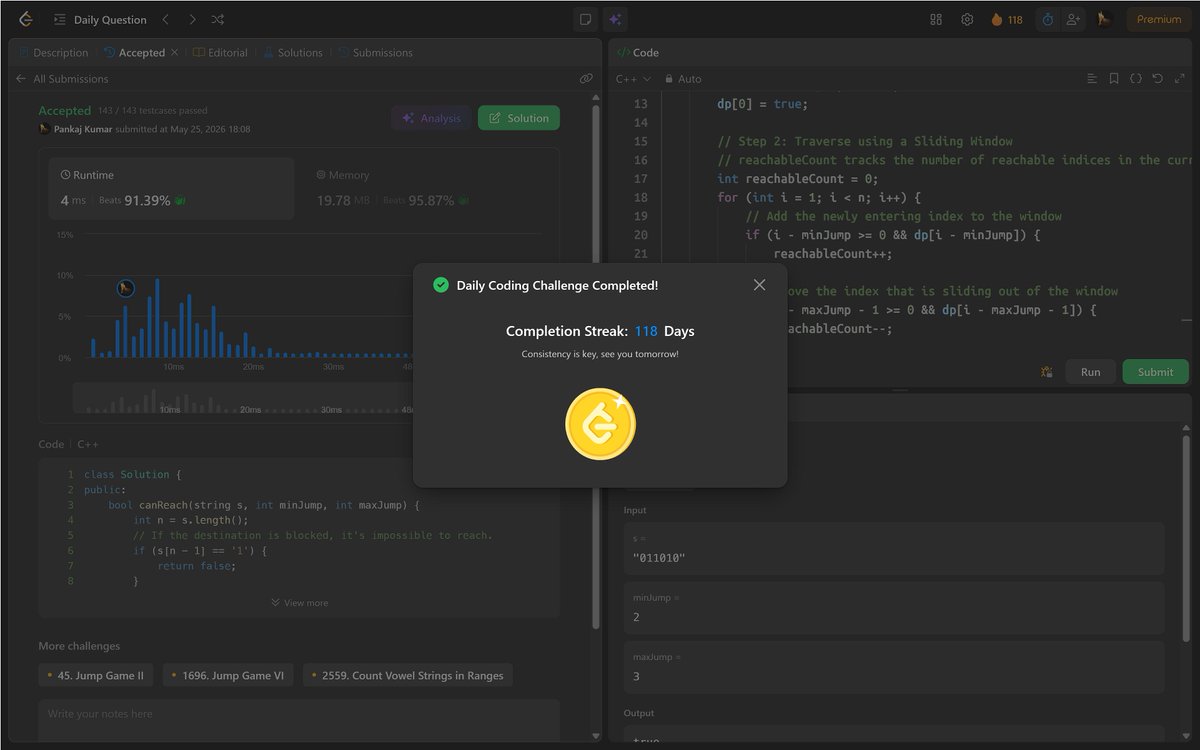
Task: Open the notes icon in top bar
Action: tap(585, 19)
